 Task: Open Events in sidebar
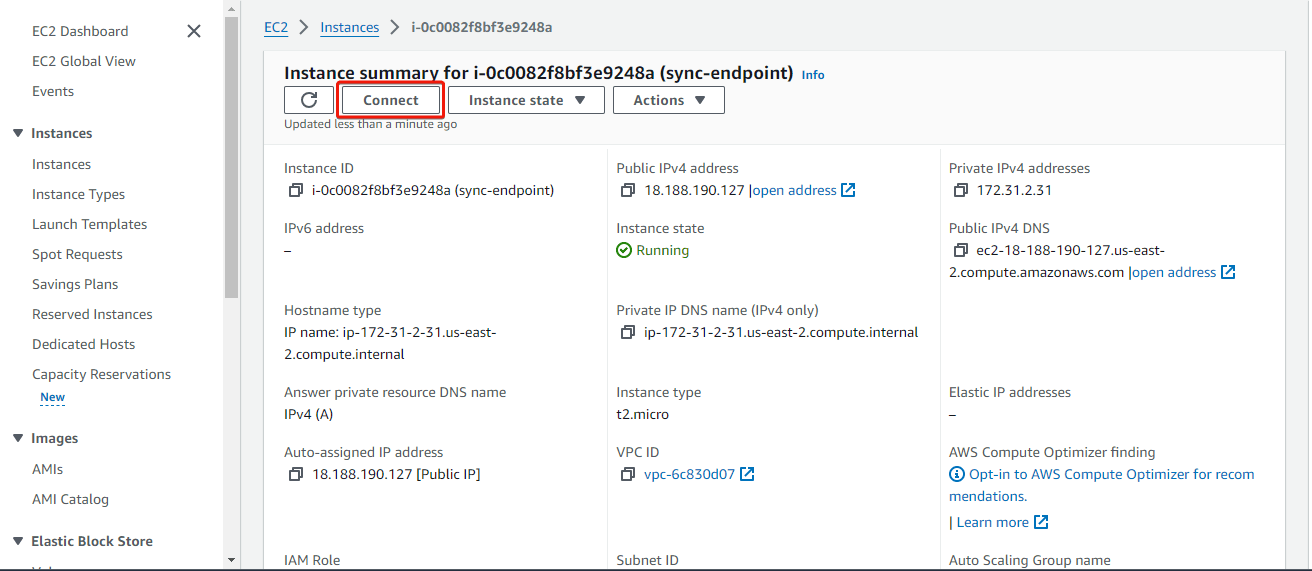(53, 91)
